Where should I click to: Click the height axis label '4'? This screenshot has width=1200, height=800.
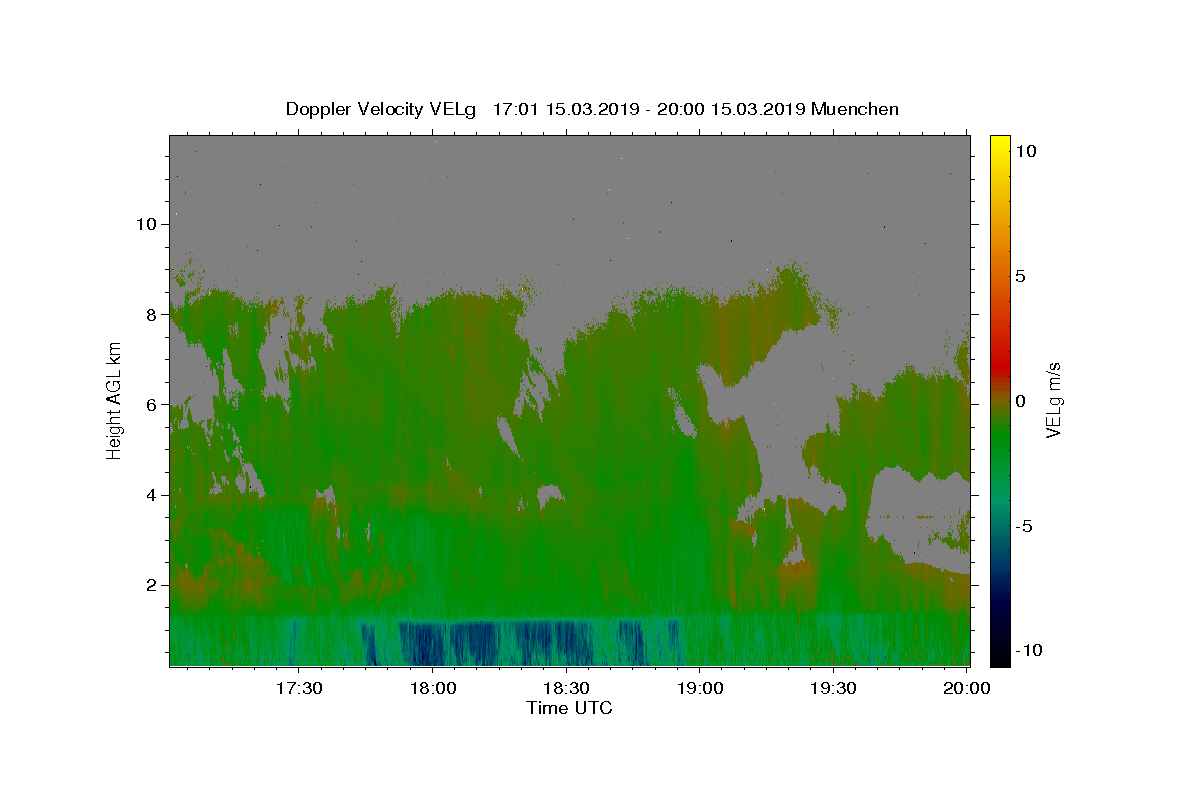(x=152, y=495)
